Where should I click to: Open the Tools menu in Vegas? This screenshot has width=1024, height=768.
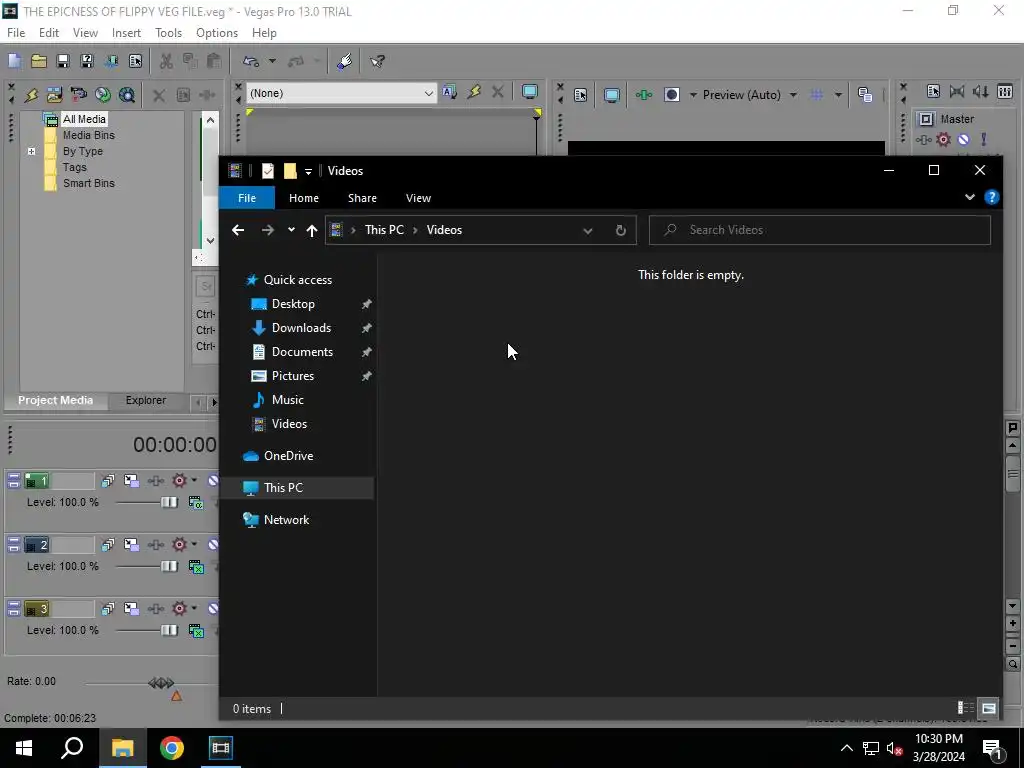[168, 33]
